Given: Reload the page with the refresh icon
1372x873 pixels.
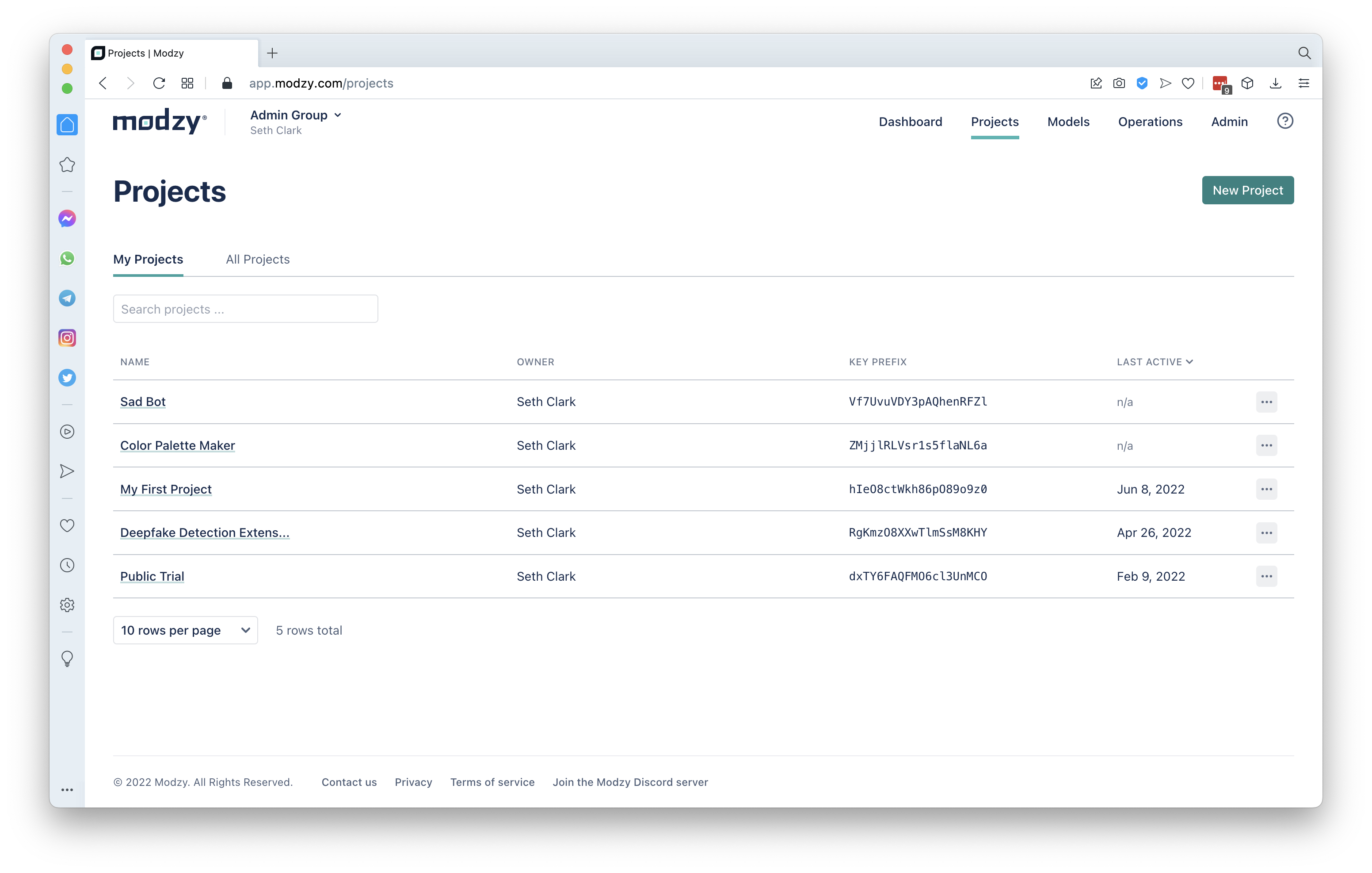Looking at the screenshot, I should (x=159, y=83).
